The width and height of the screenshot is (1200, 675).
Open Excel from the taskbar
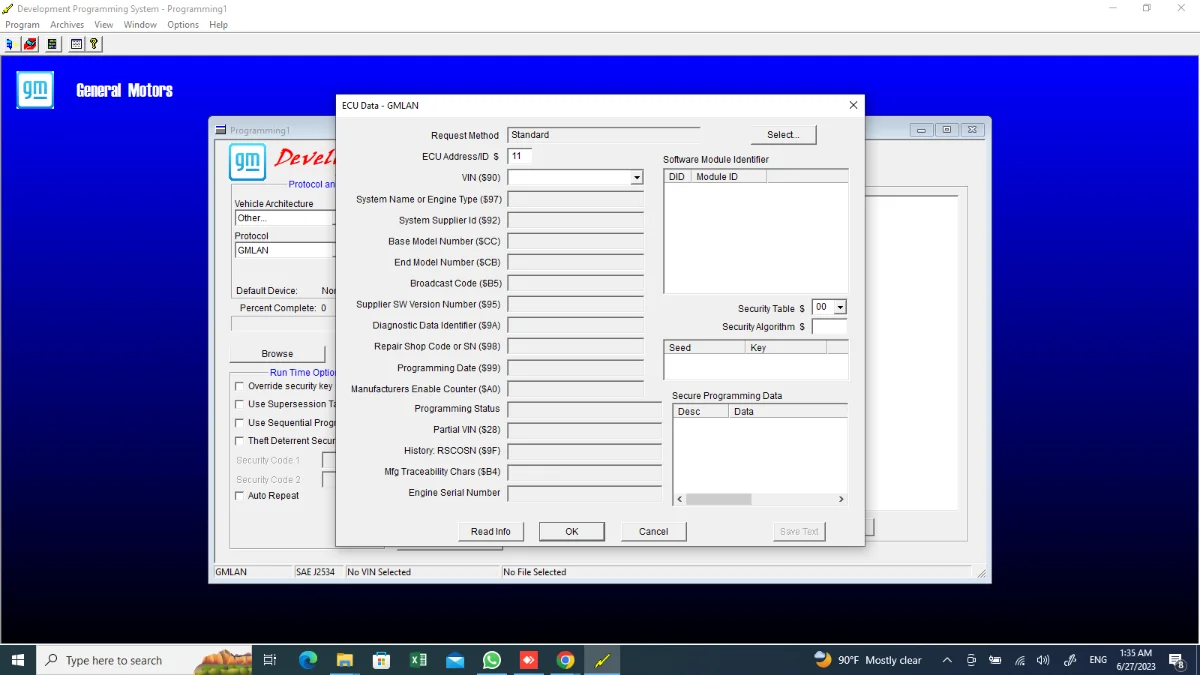point(419,660)
